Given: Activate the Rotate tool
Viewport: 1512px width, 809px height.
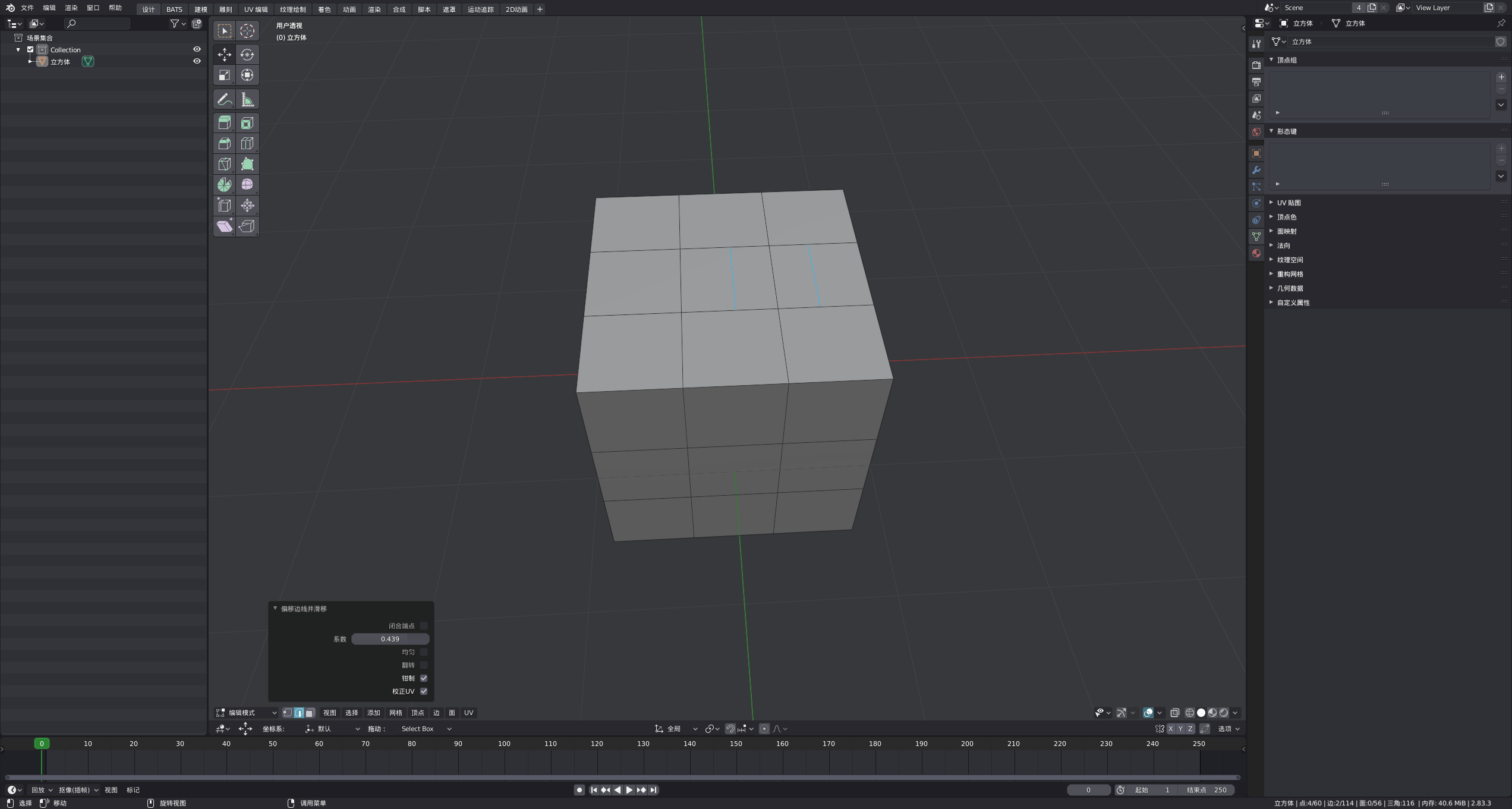Looking at the screenshot, I should (247, 55).
